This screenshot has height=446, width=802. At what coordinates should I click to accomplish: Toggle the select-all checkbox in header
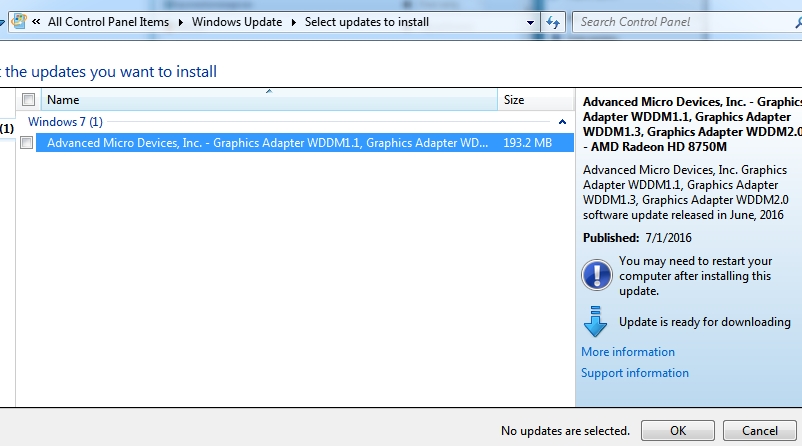coord(29,100)
